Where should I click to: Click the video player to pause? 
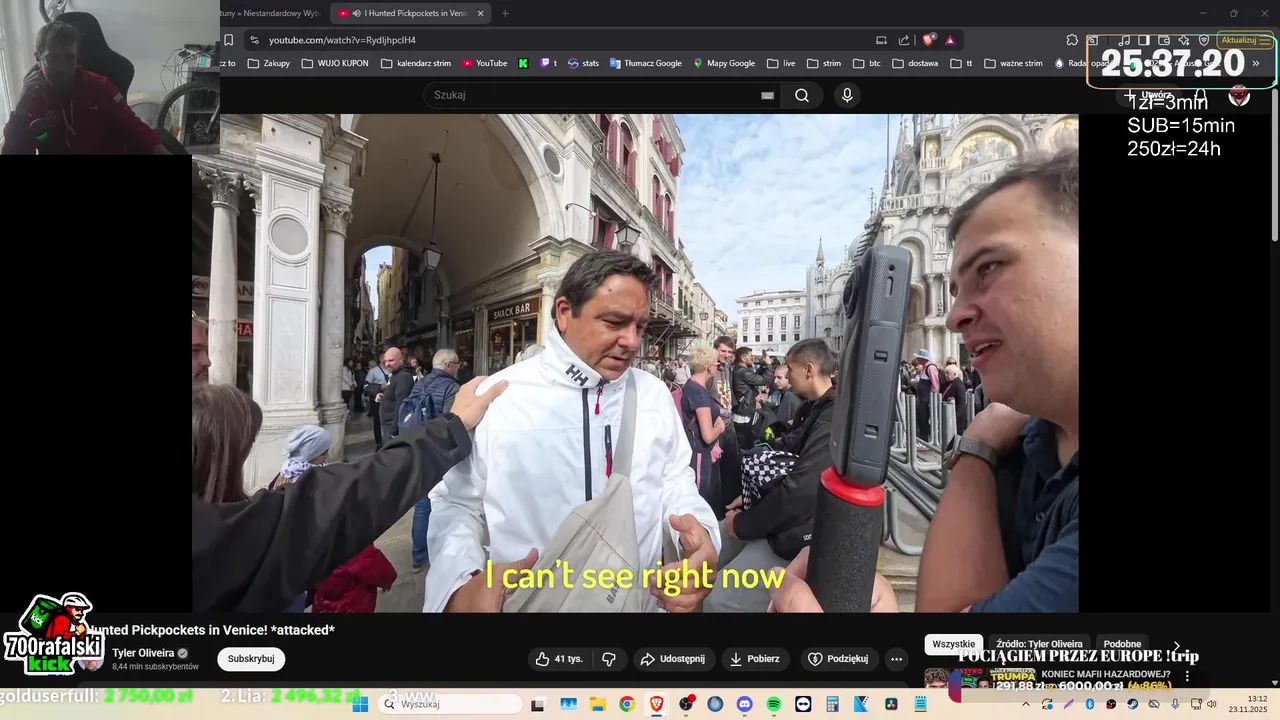pos(635,363)
